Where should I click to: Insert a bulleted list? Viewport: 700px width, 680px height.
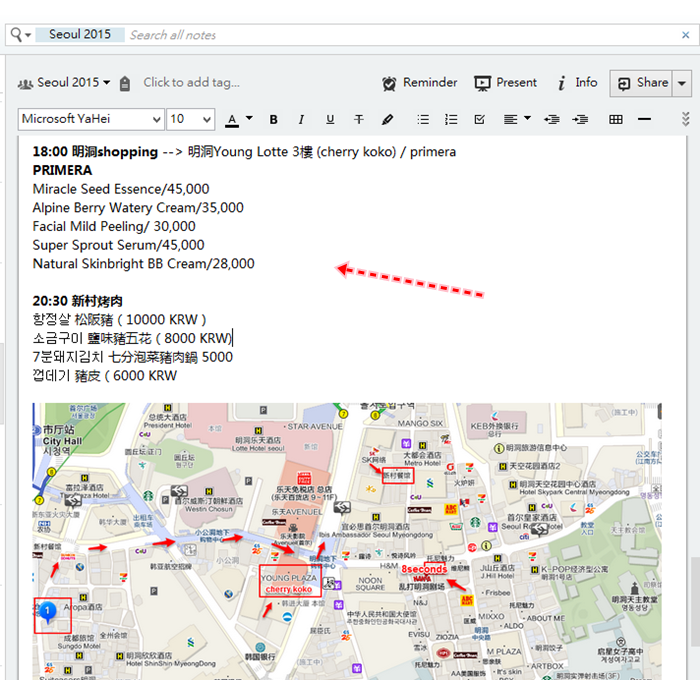pos(423,119)
